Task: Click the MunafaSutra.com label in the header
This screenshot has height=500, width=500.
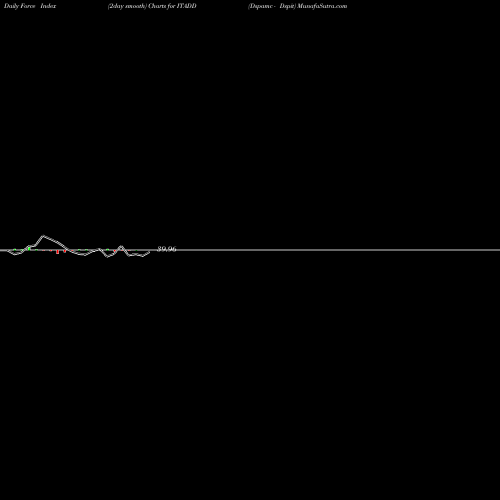Action: point(322,6)
